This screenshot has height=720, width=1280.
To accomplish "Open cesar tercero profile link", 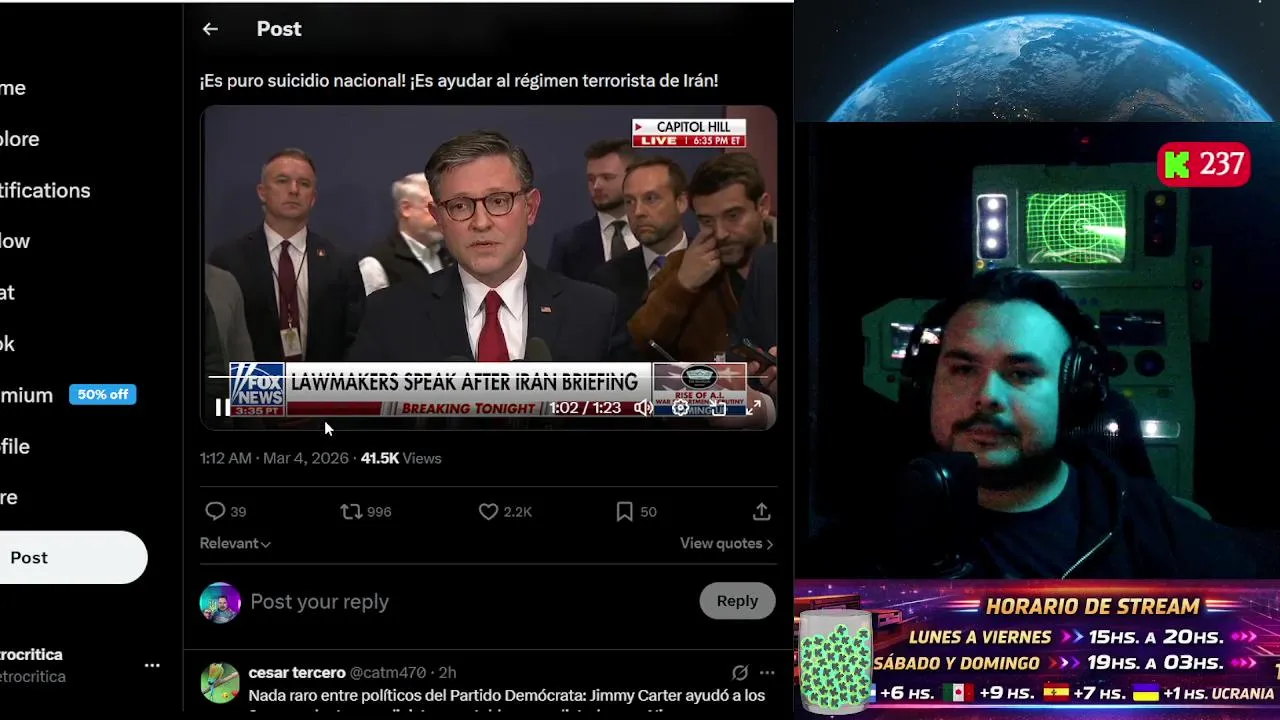I will pos(297,673).
